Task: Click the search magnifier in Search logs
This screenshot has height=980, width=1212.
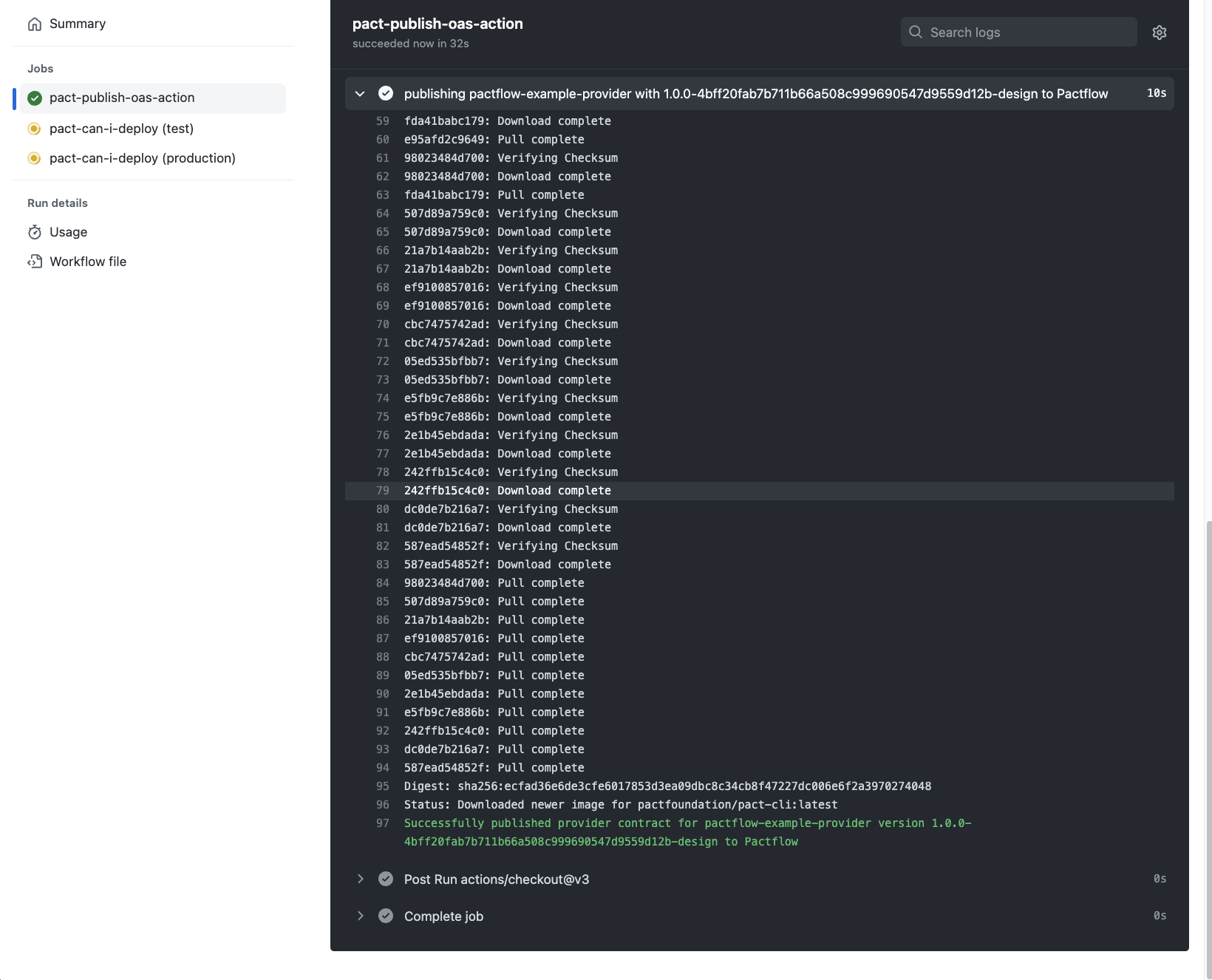Action: click(x=915, y=32)
